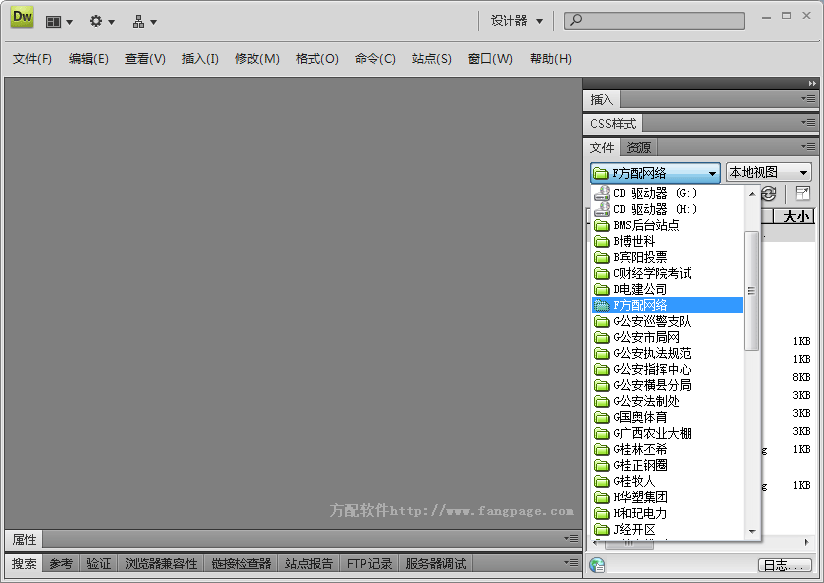Viewport: 824px width, 583px height.
Task: Select the 参考 results tab
Action: [61, 564]
